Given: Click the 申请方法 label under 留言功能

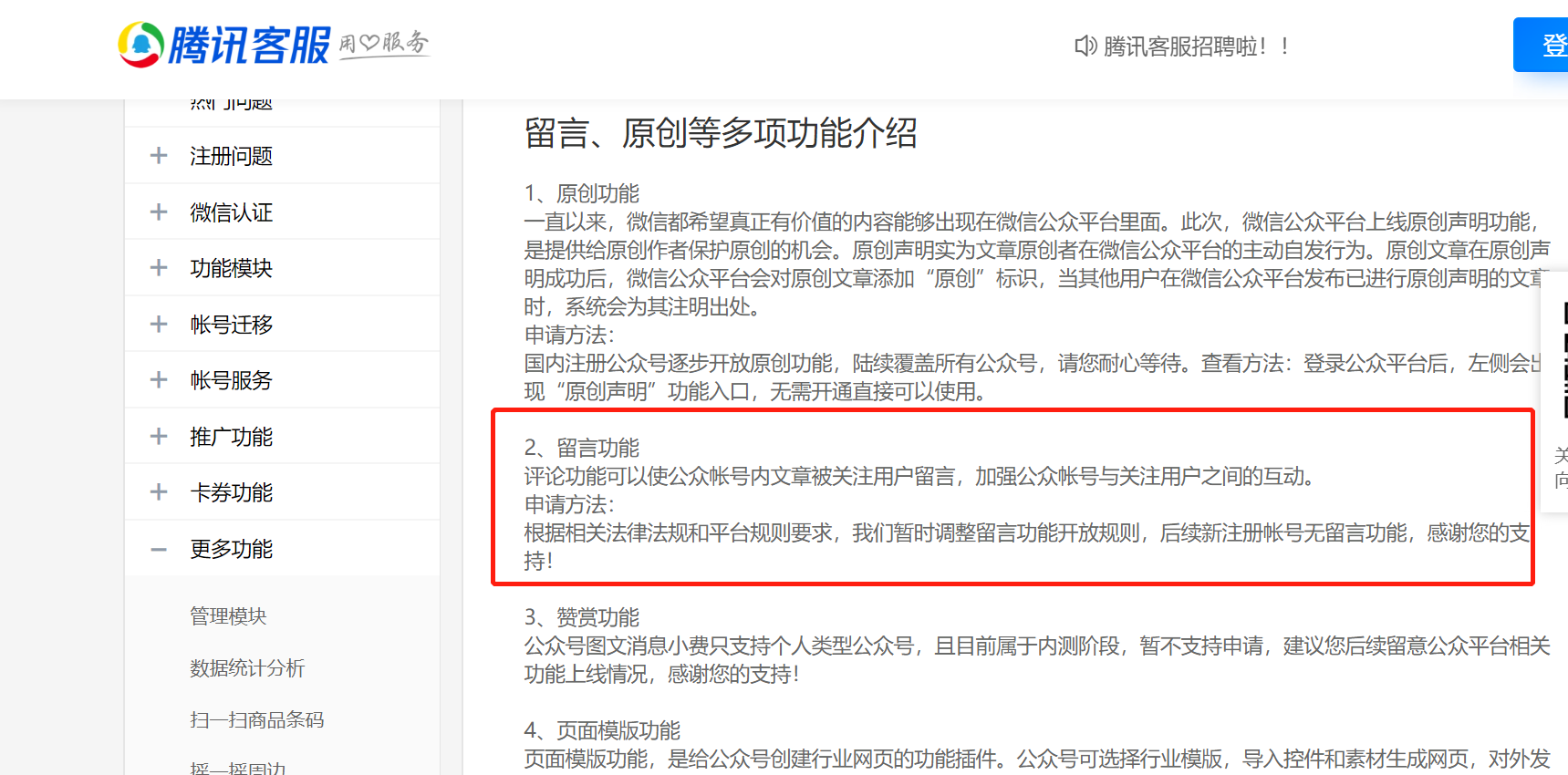Looking at the screenshot, I should click(x=569, y=504).
